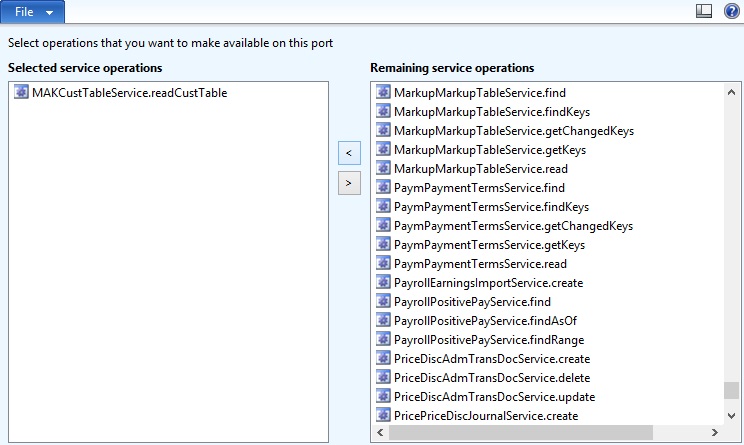Screen dimensions: 744x445
Task: Click the icon beside PricePriceDiscJournalService.create
Action: click(383, 416)
